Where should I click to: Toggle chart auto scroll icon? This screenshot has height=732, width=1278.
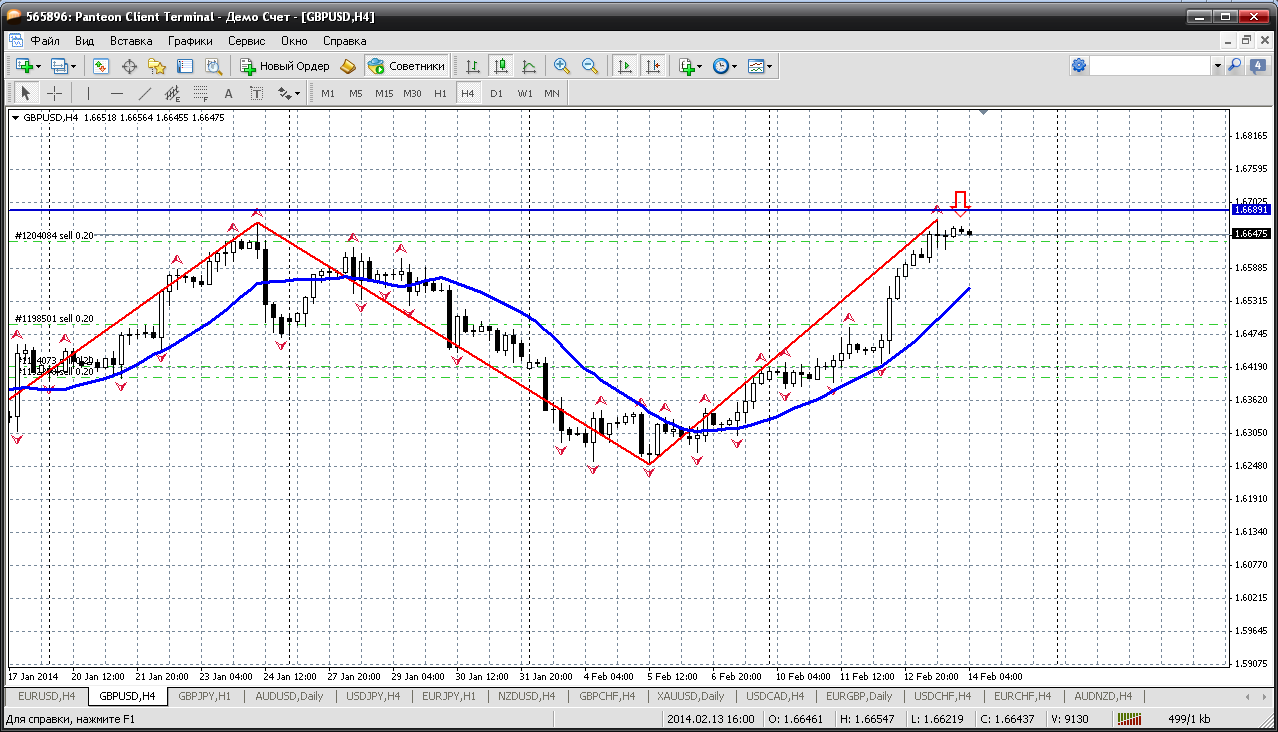pos(625,66)
